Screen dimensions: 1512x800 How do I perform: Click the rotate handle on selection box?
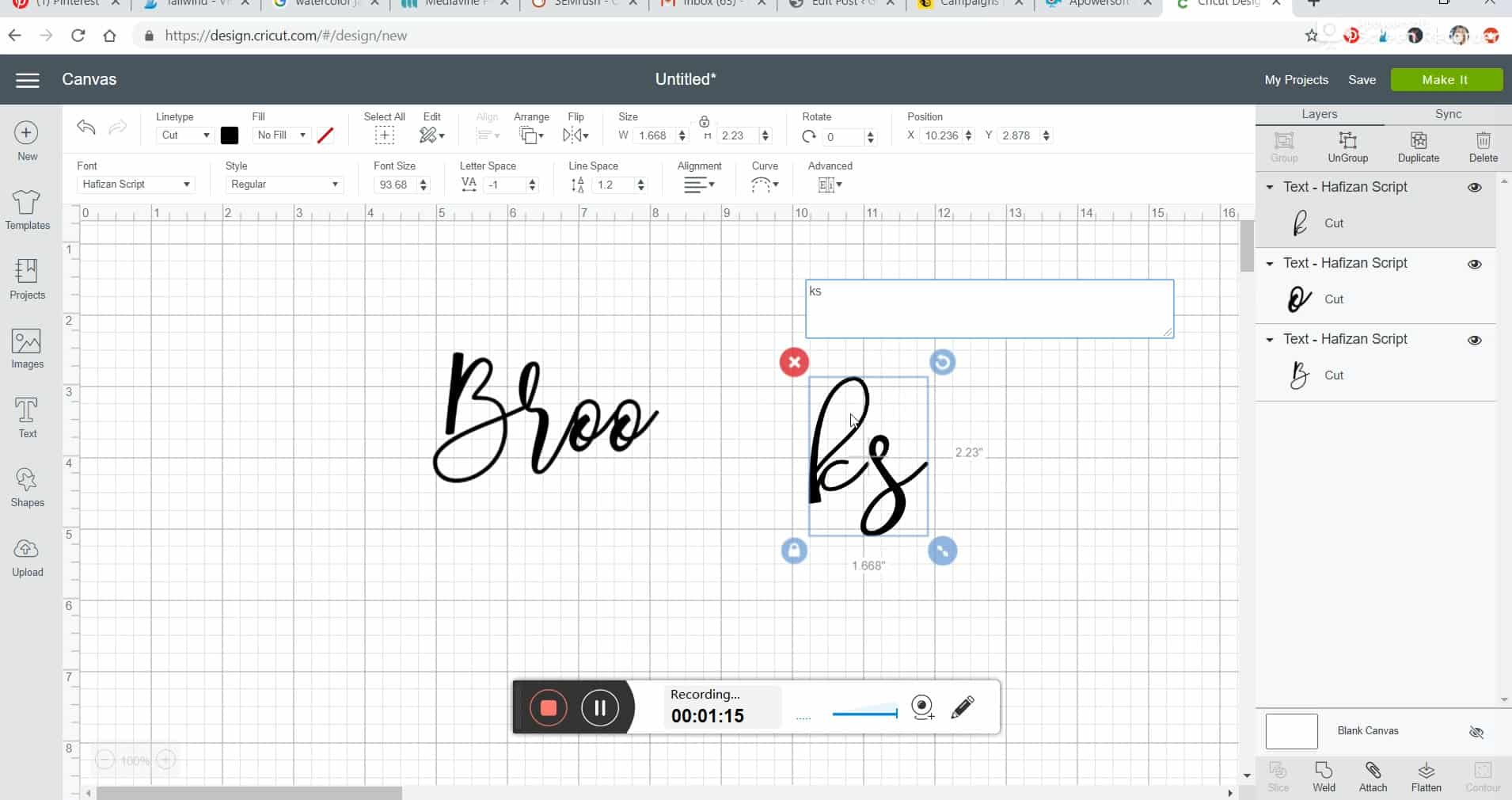pos(942,362)
